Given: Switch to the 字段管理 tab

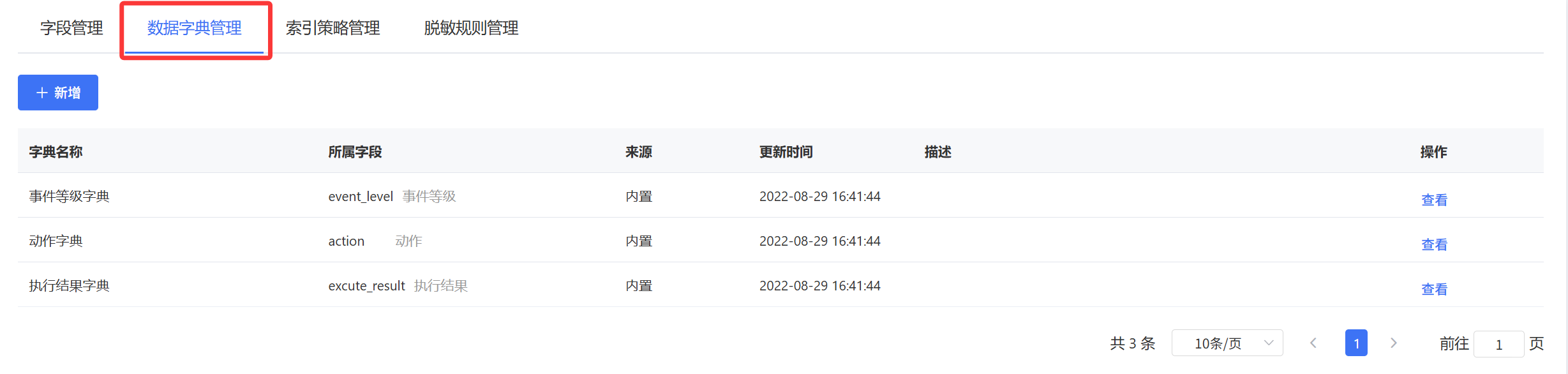Looking at the screenshot, I should (x=71, y=28).
